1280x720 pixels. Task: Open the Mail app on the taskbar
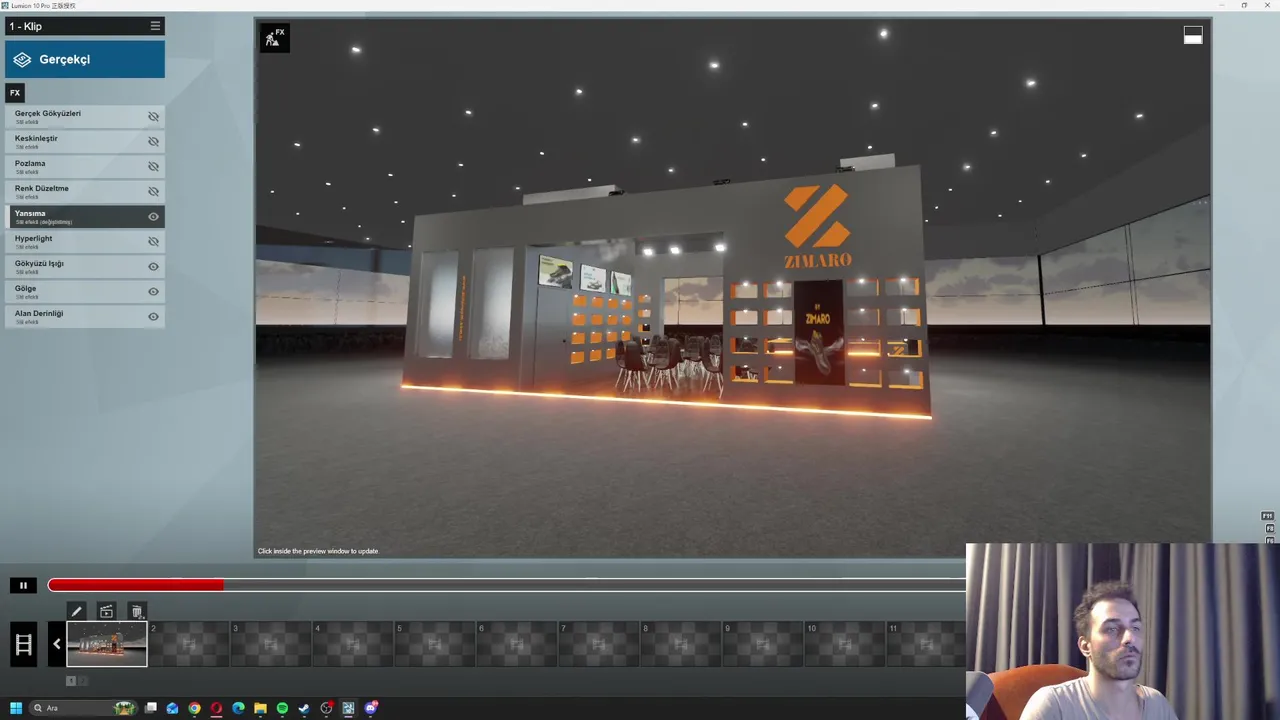click(172, 708)
